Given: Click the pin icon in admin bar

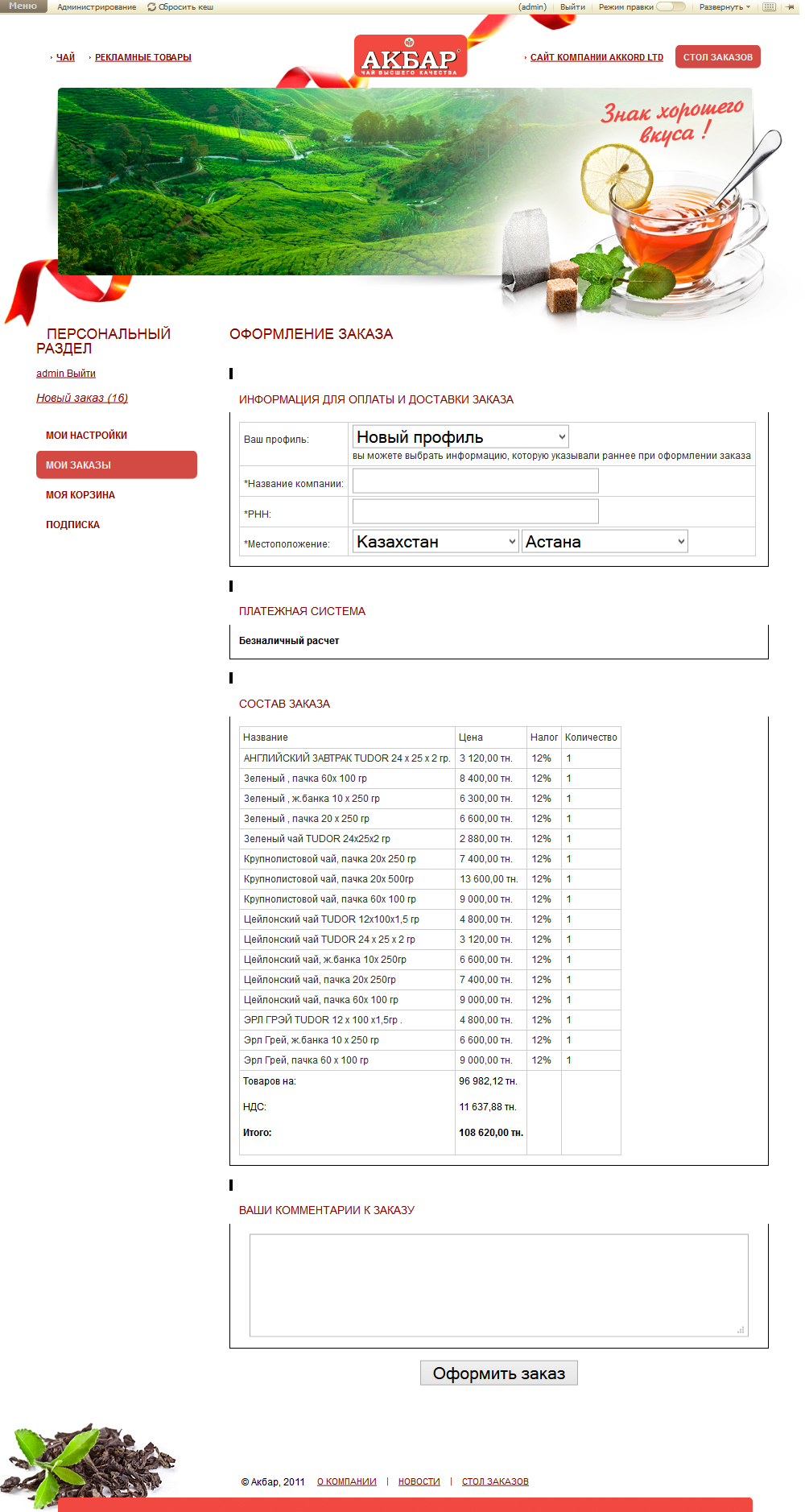Looking at the screenshot, I should [x=790, y=6].
